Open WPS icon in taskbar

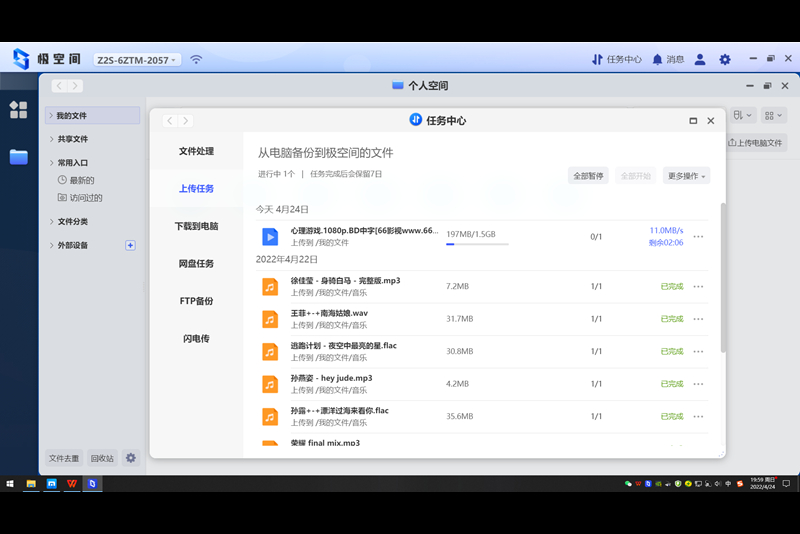coord(72,484)
